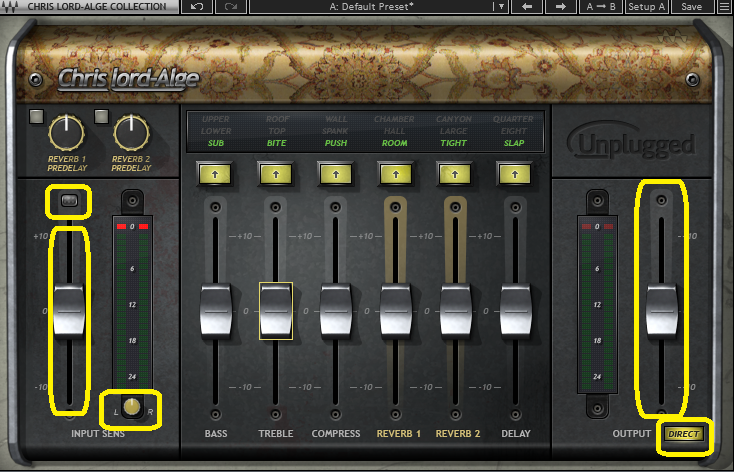Click the Bass mode selector arrow button

[216, 173]
